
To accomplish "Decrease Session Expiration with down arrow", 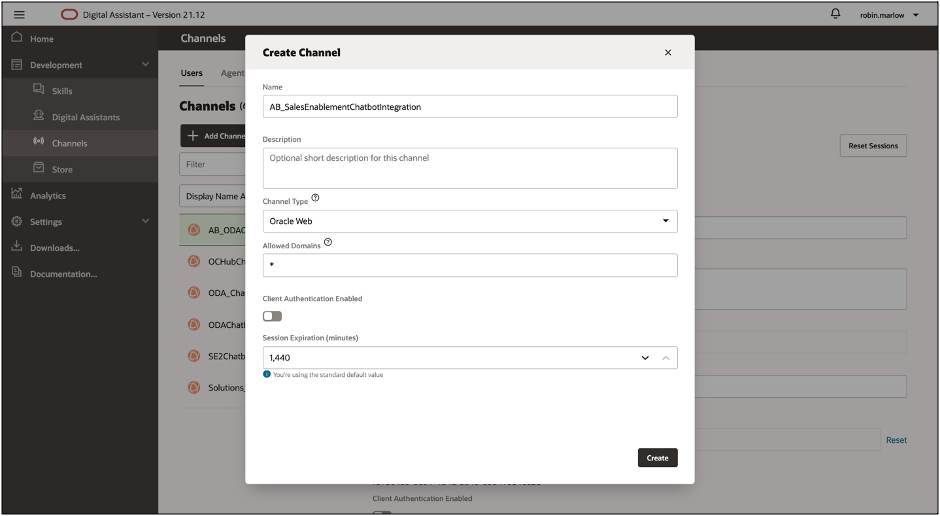I will click(x=645, y=358).
